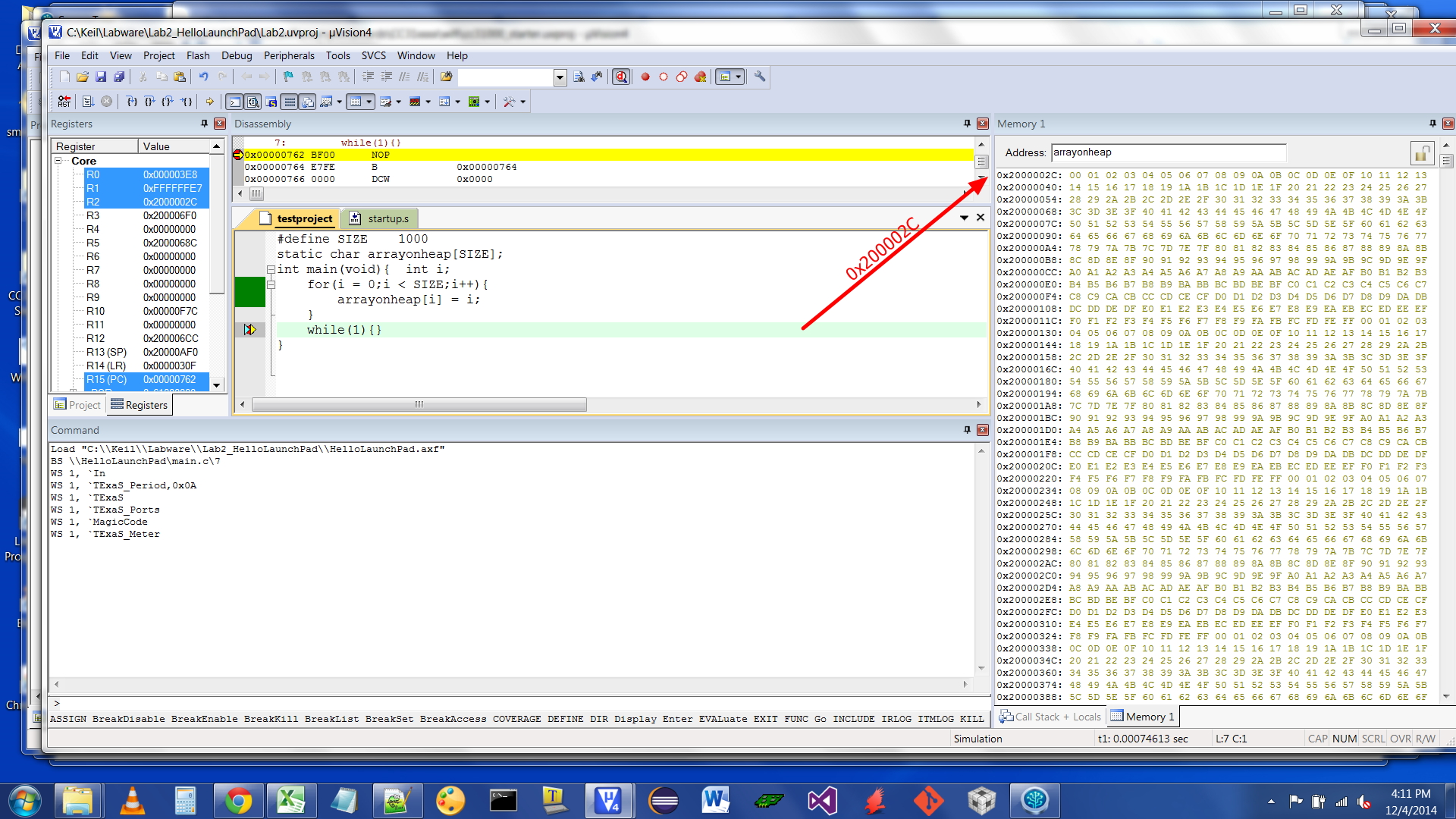Collapse the Core register tree node
1456x819 pixels.
(x=58, y=161)
